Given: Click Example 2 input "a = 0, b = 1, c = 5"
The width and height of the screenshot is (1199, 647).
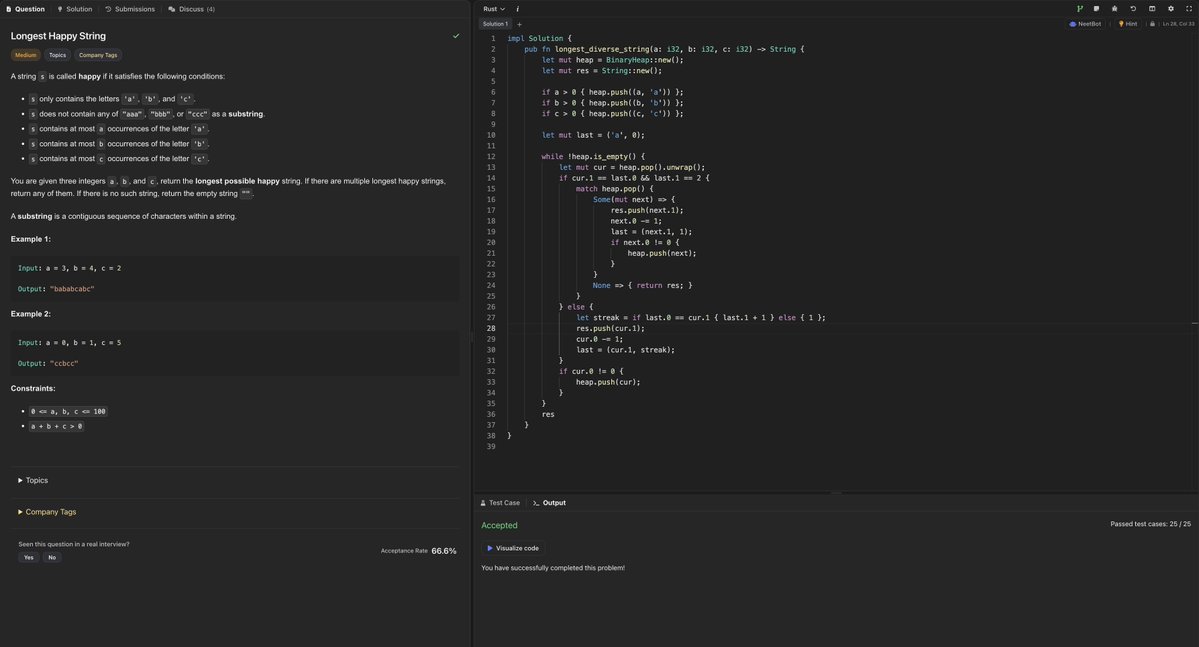Looking at the screenshot, I should tap(83, 343).
